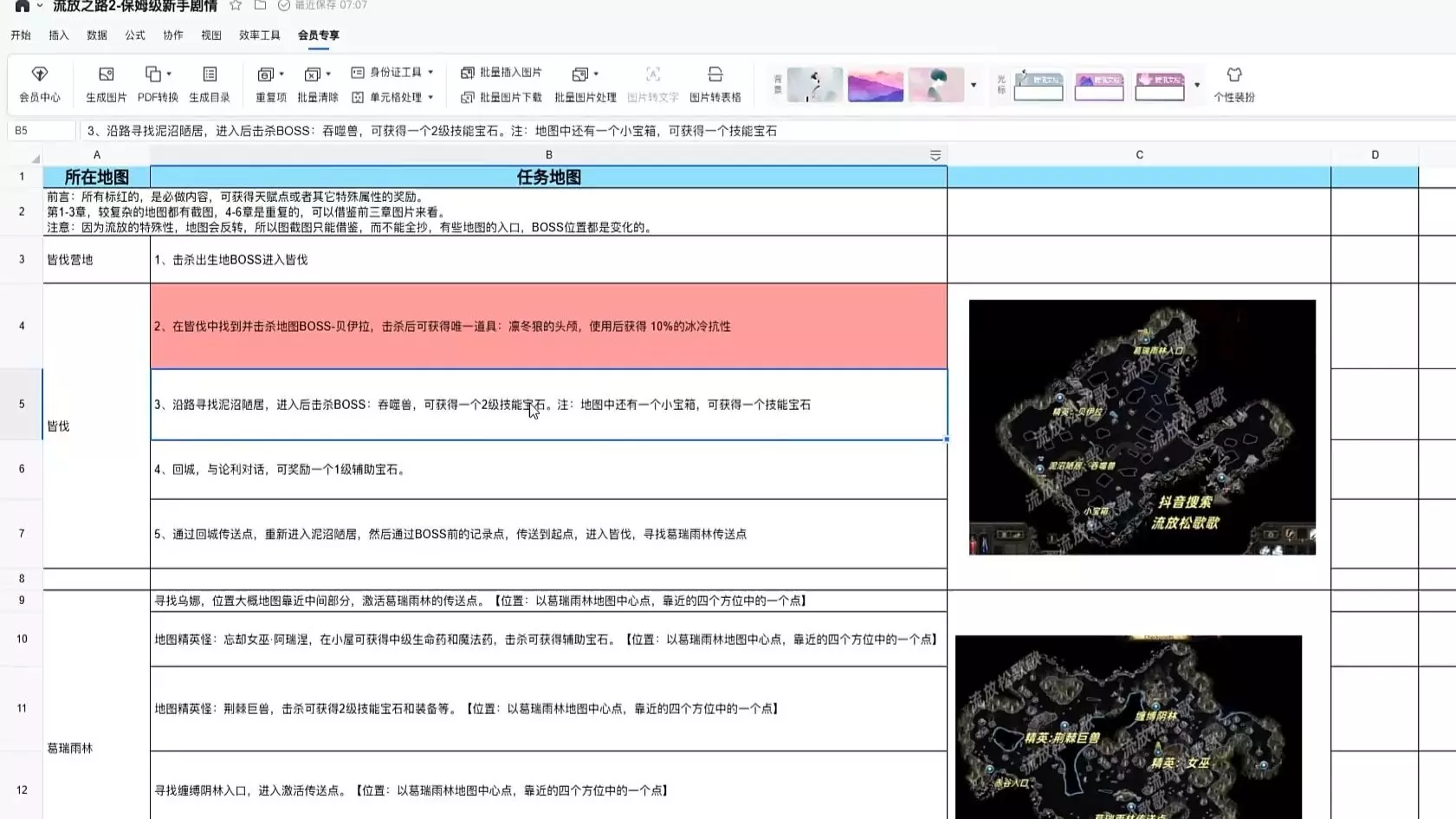The height and width of the screenshot is (819, 1456).
Task: Click the 任务地图 header cell
Action: click(x=548, y=177)
